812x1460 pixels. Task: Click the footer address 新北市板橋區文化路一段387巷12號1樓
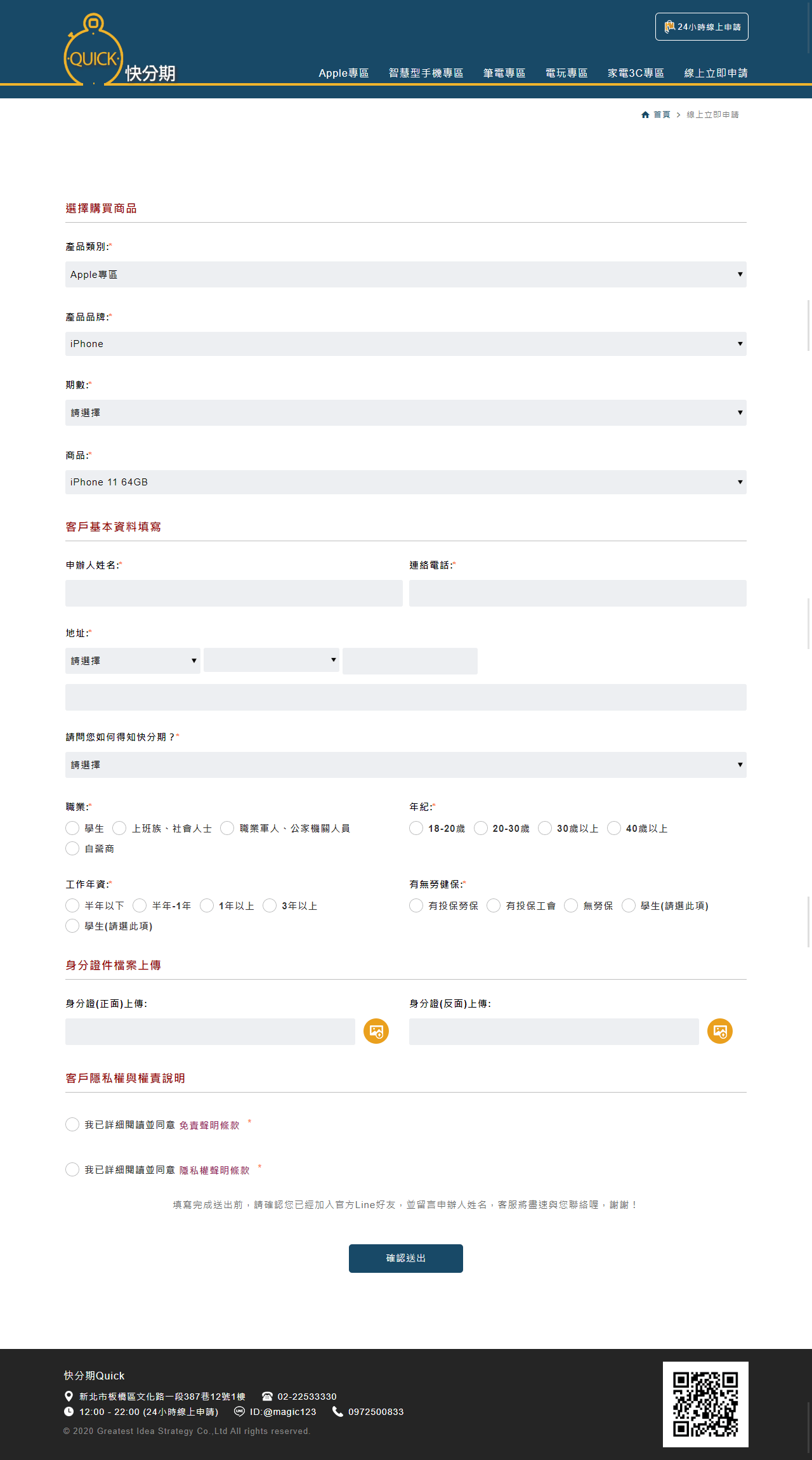coord(162,1397)
